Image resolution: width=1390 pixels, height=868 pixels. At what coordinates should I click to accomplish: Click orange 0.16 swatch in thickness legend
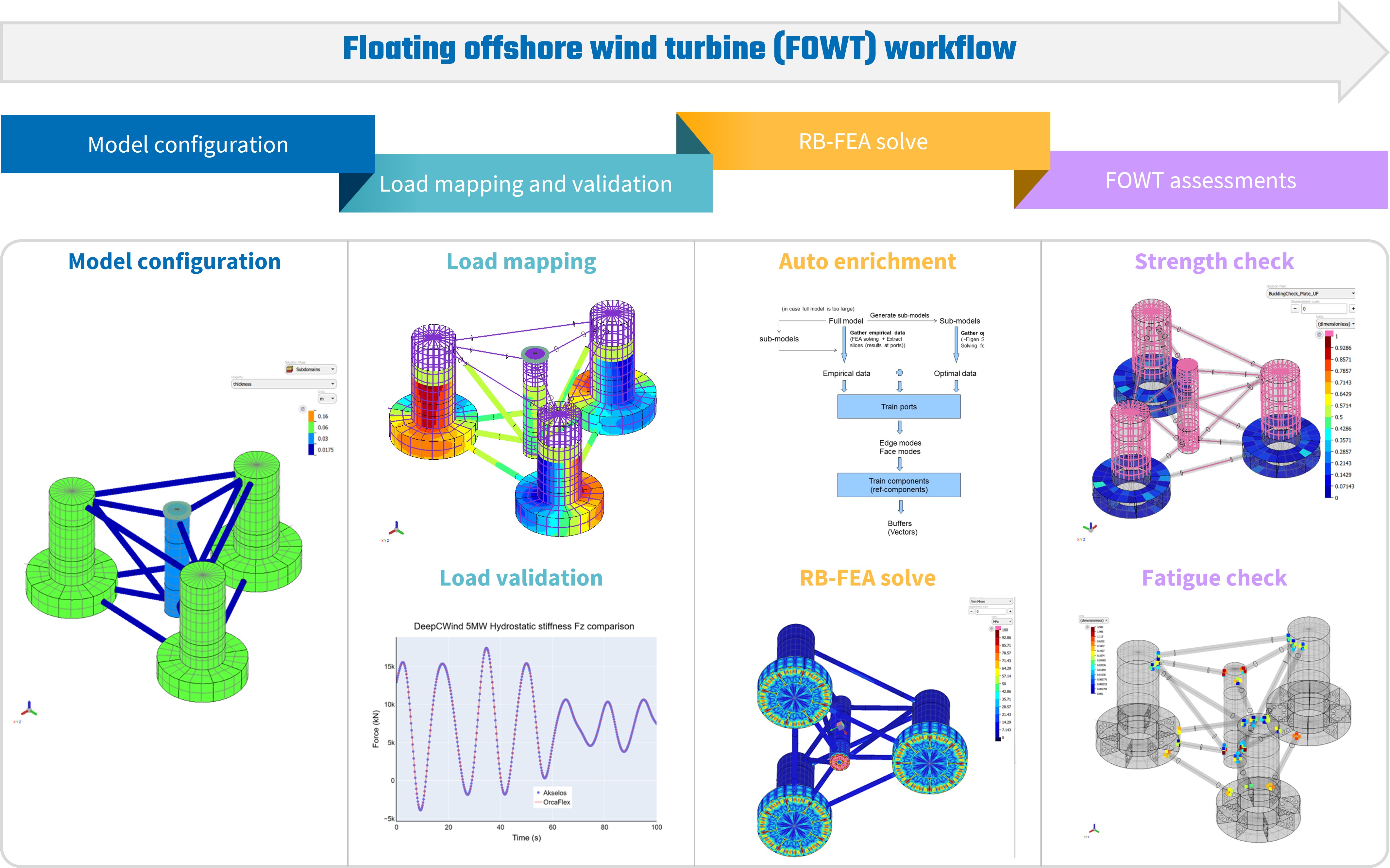(312, 416)
